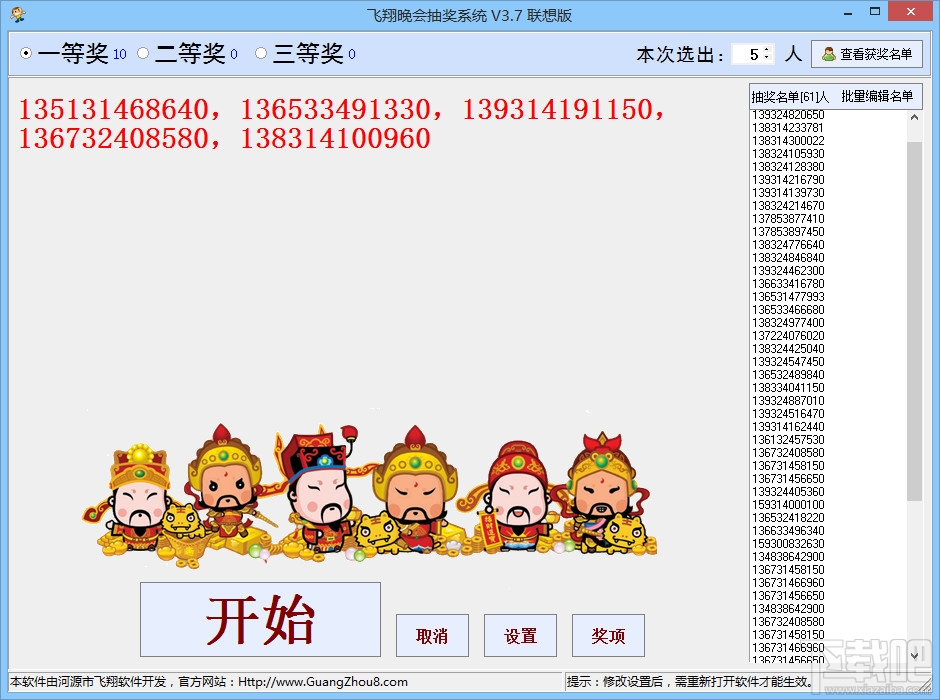Image resolution: width=940 pixels, height=700 pixels.
Task: Select list entry 137853897450
Action: click(x=788, y=232)
